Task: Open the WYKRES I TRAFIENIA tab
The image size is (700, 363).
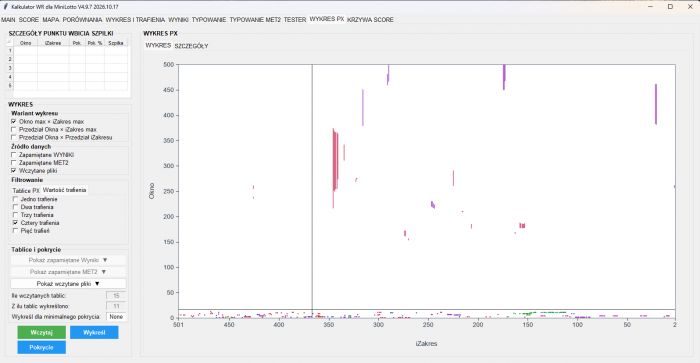Action: (135, 20)
